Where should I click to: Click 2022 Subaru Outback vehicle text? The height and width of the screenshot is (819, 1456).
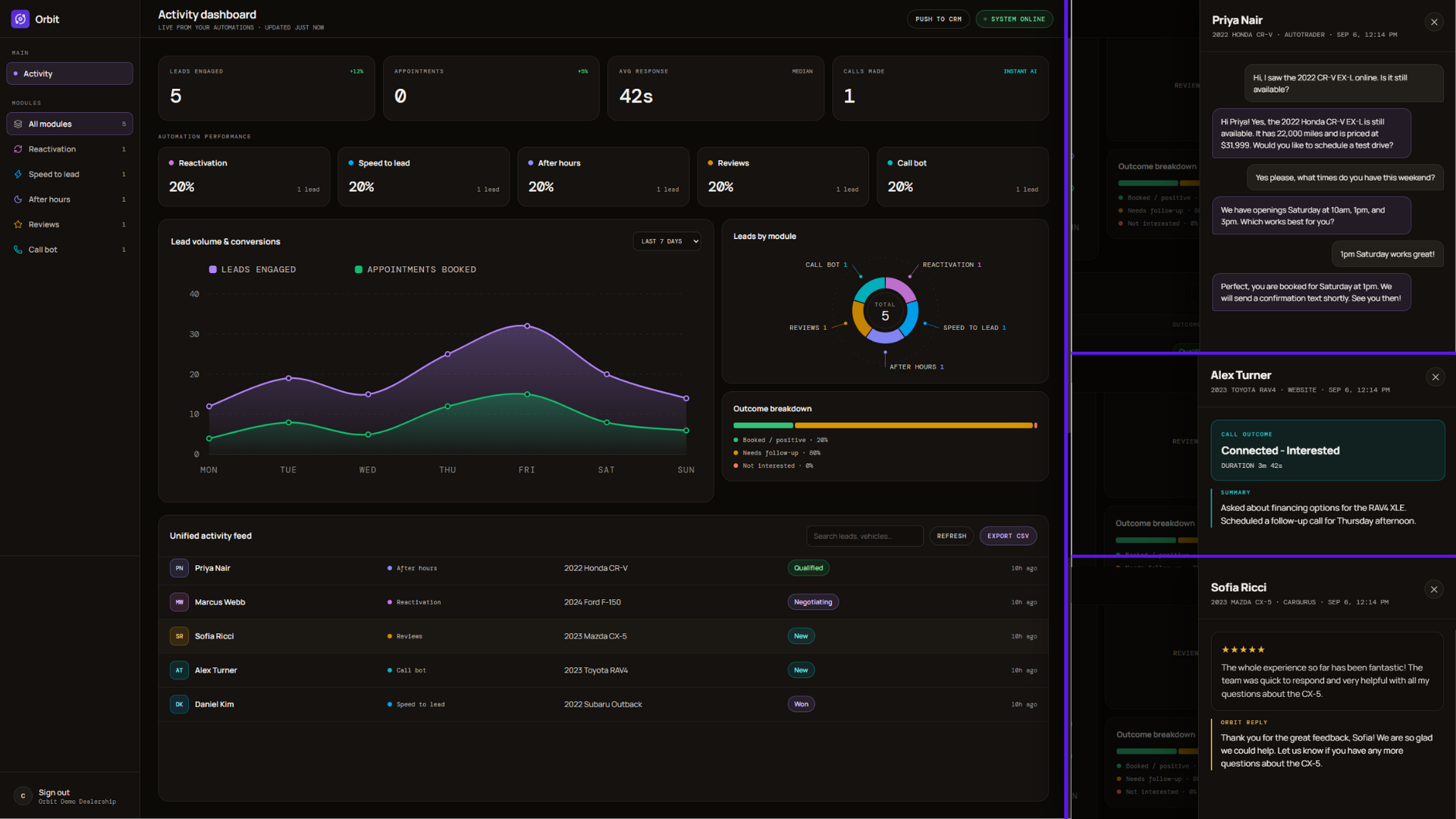603,704
